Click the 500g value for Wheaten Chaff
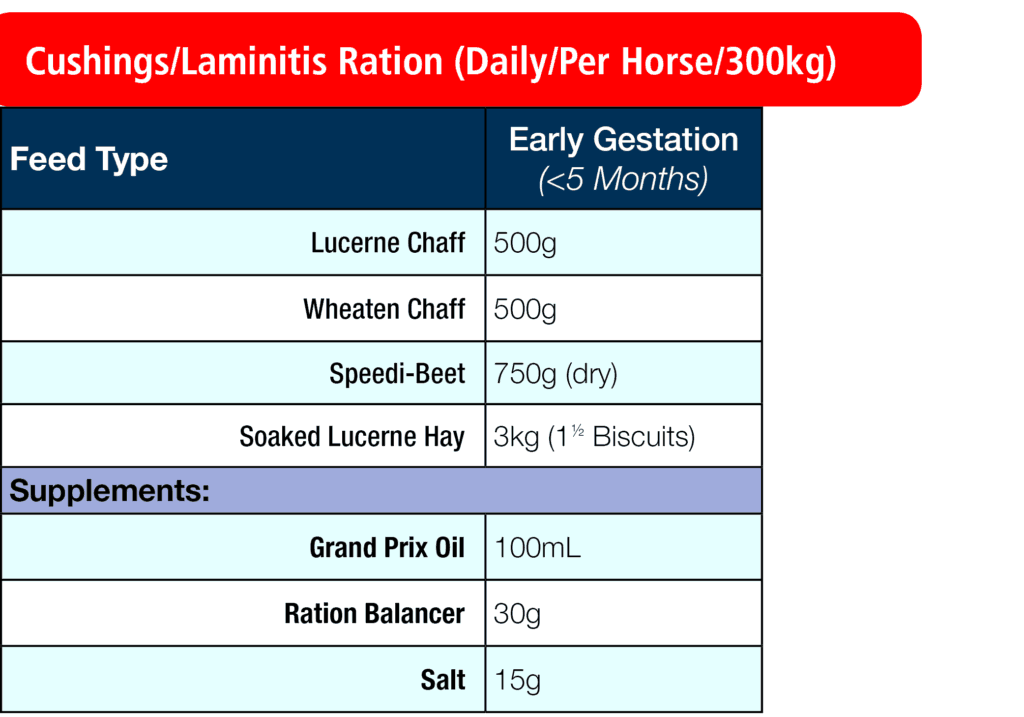 (525, 309)
